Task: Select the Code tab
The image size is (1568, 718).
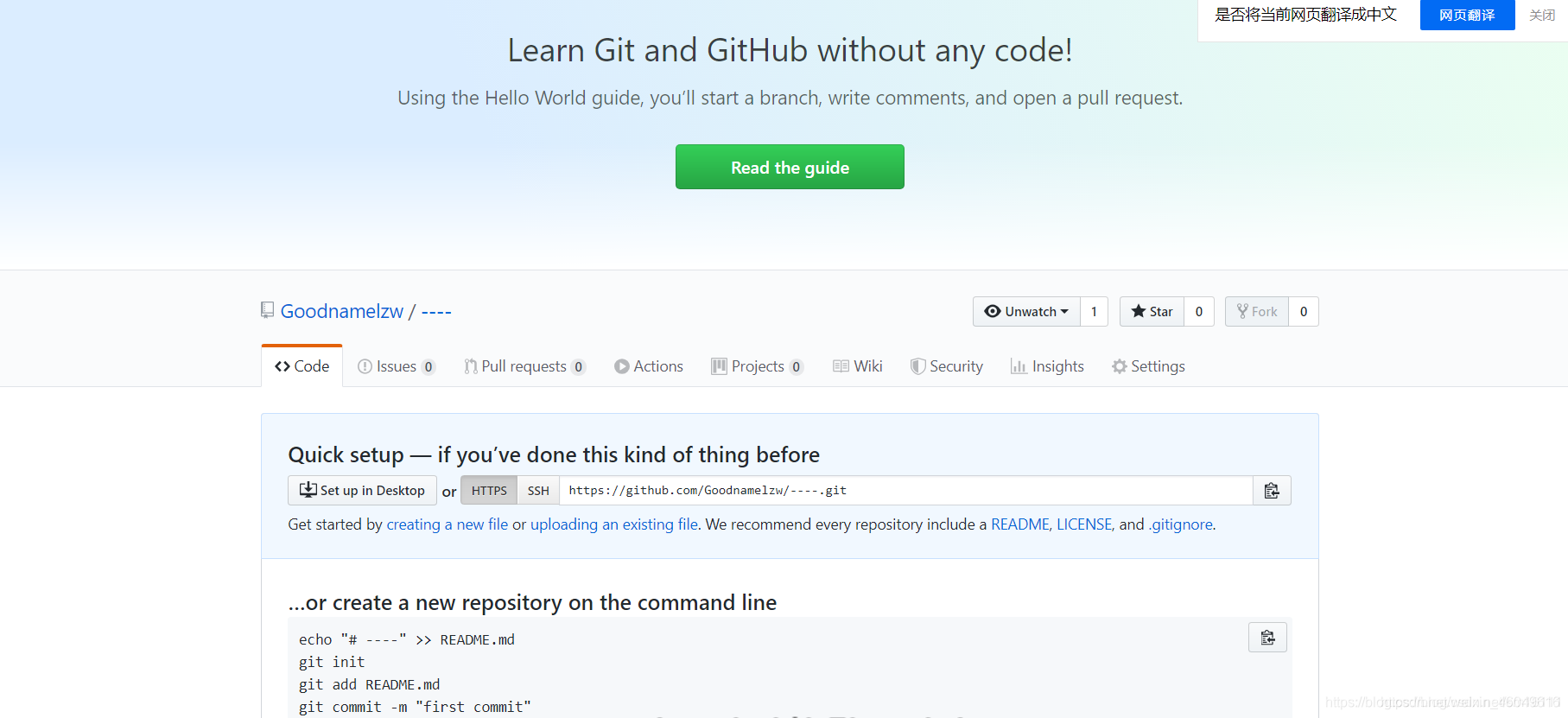Action: [302, 366]
